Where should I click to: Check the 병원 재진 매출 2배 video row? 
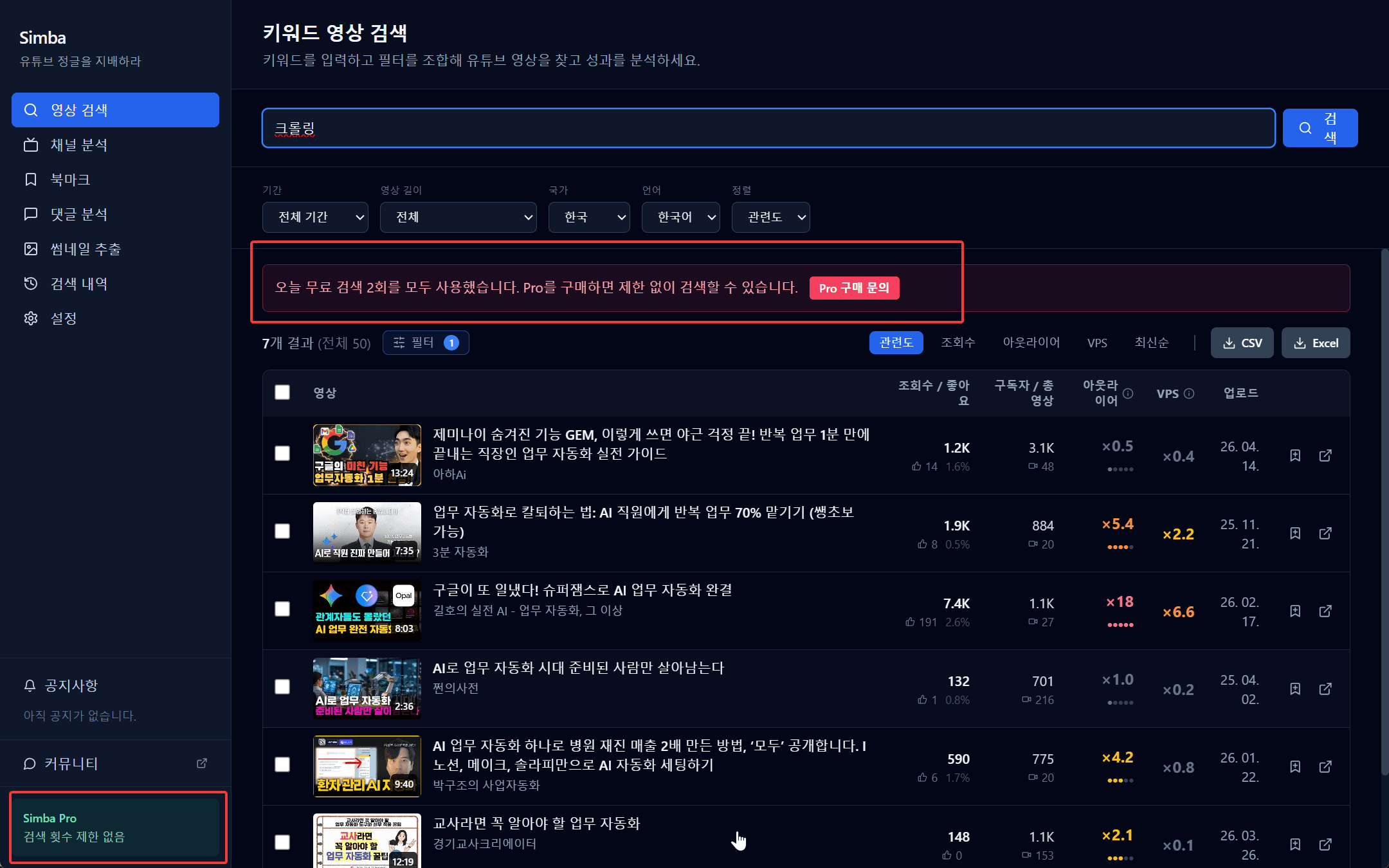click(x=282, y=764)
